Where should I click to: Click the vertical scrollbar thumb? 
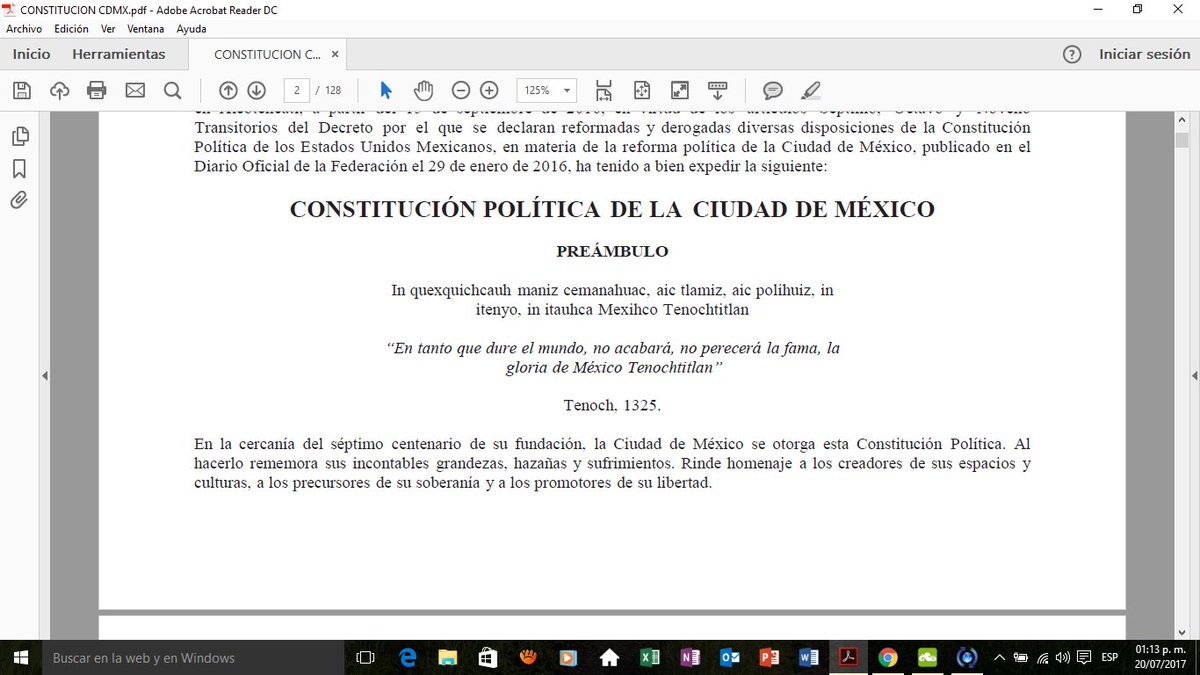point(1181,140)
